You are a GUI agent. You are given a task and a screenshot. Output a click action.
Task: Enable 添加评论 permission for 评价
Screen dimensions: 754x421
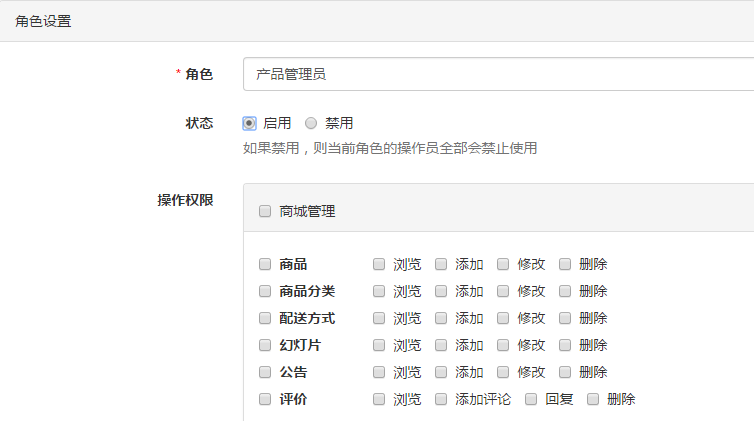click(441, 399)
